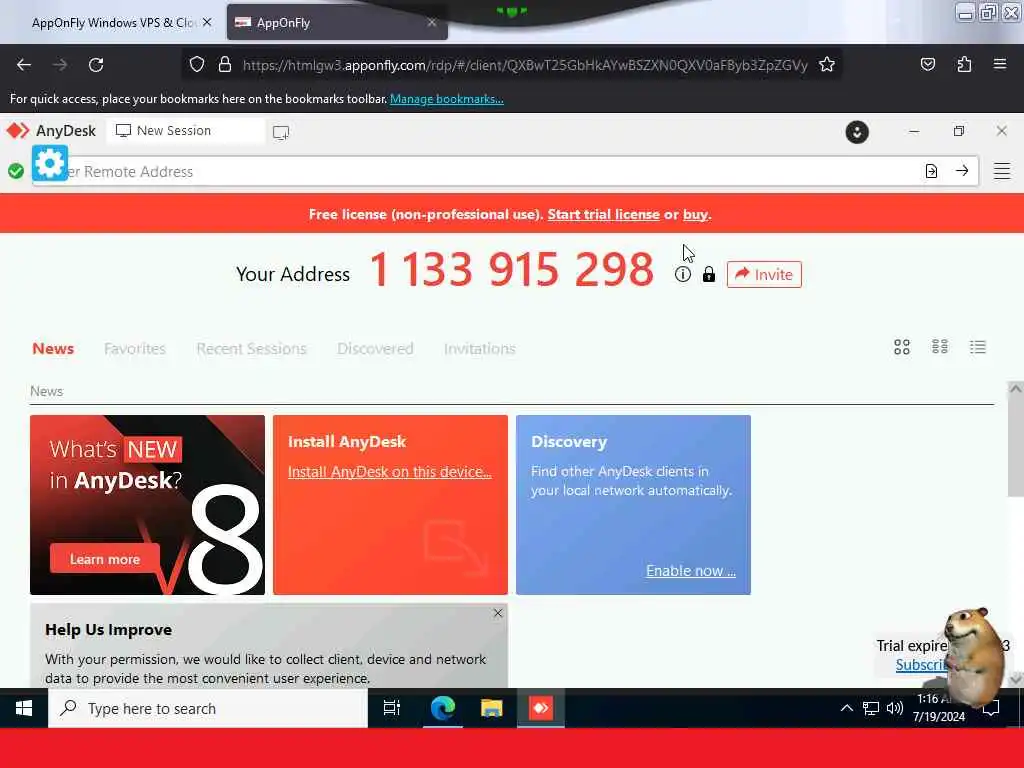Reload the current browser page

(96, 65)
